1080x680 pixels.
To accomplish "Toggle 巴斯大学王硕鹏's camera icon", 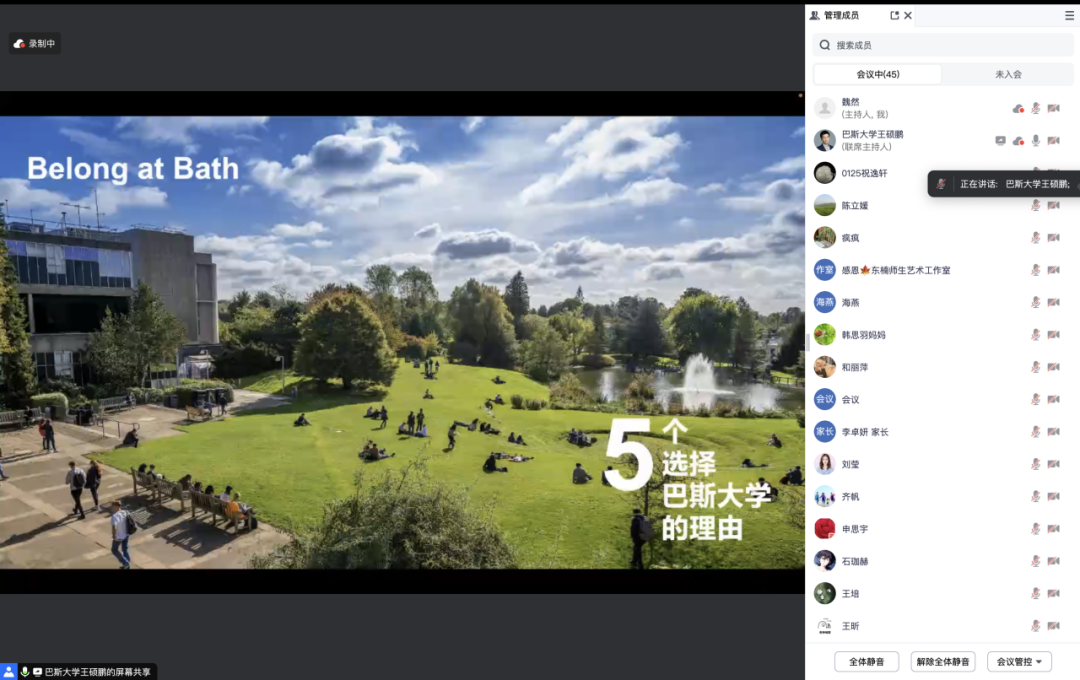I will click(1053, 141).
